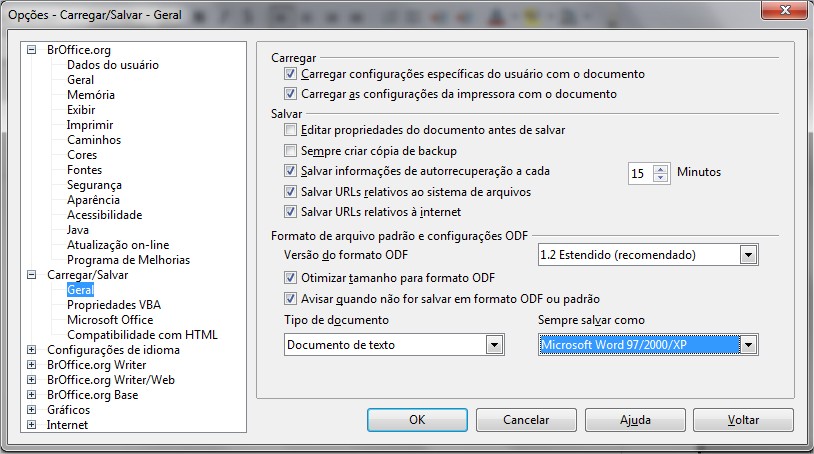Select Cores in the tree
The image size is (814, 454).
point(82,155)
